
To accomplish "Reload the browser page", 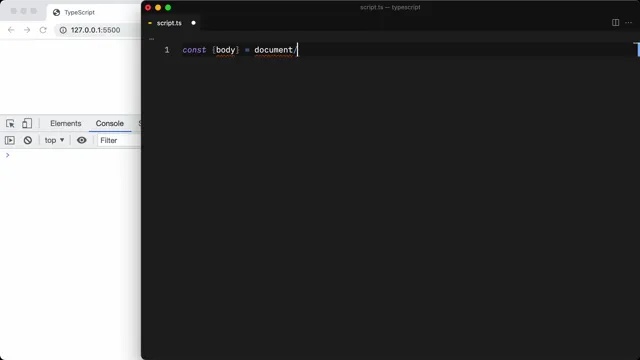I will click(x=43, y=30).
